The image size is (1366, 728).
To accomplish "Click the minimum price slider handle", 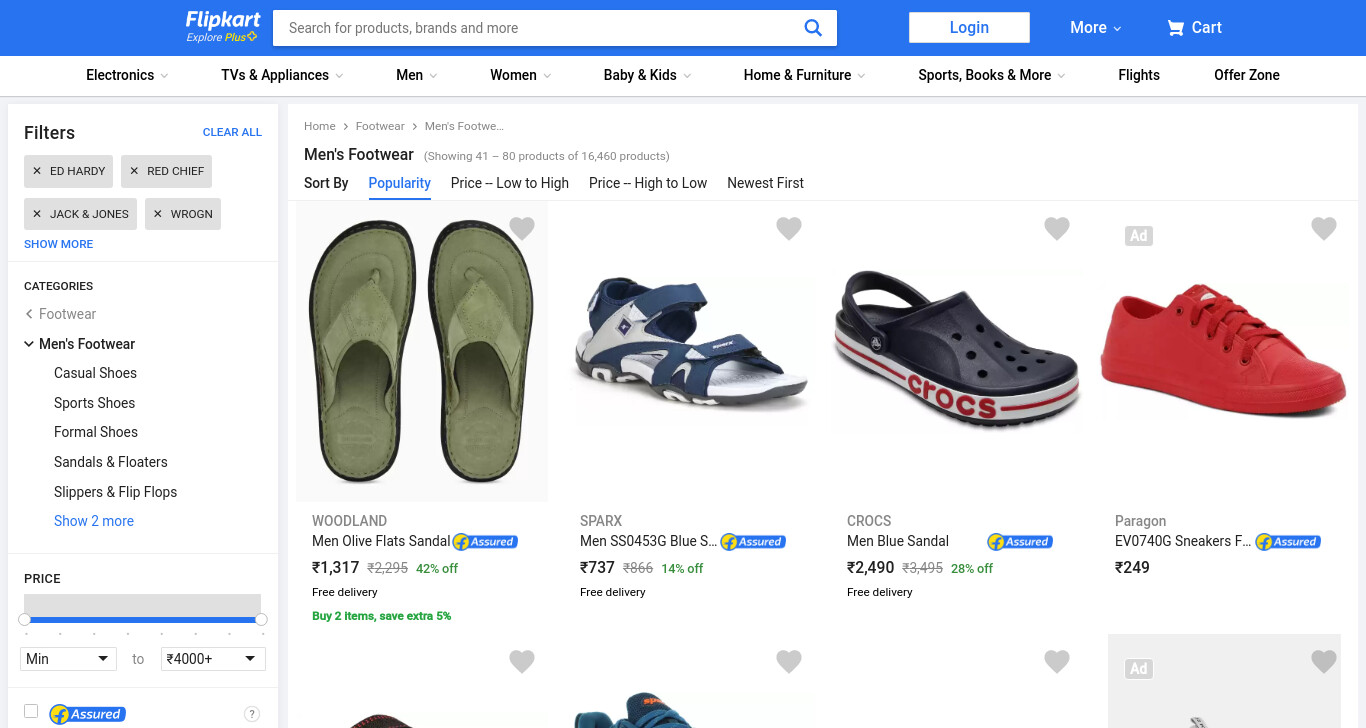I will 25,620.
